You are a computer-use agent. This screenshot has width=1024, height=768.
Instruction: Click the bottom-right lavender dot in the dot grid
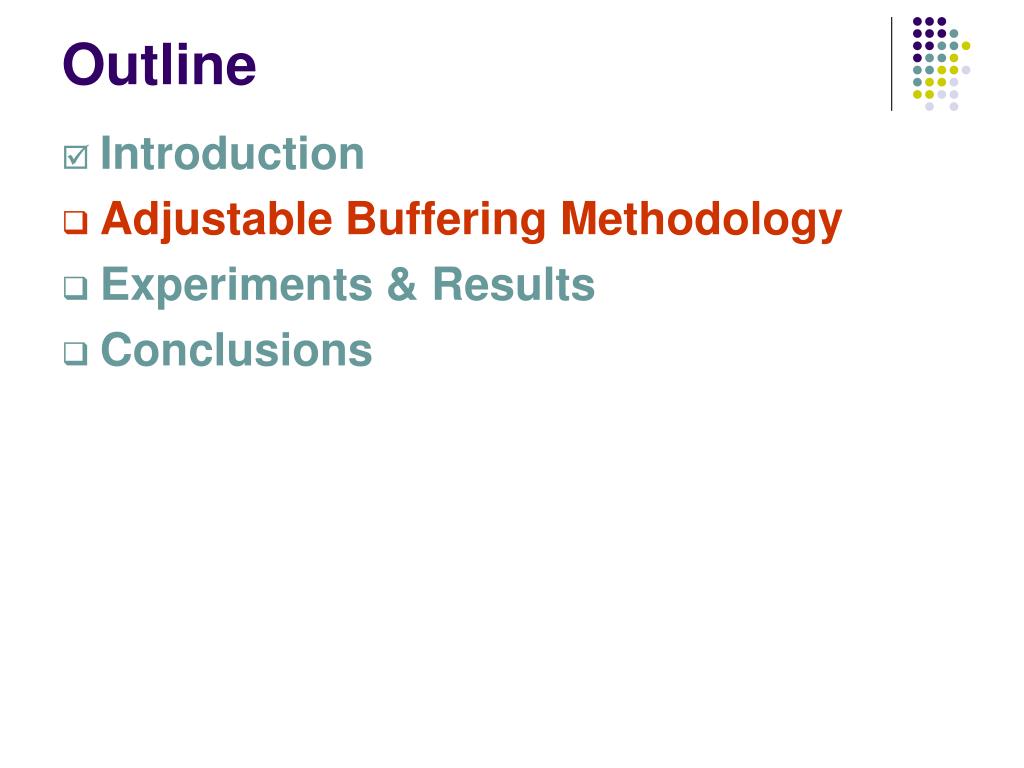click(x=953, y=106)
